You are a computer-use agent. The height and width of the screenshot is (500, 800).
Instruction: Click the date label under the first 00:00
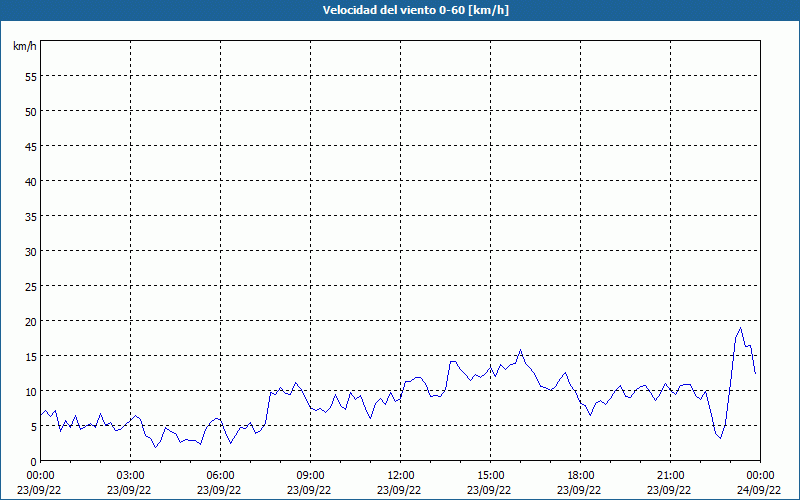tap(40, 490)
